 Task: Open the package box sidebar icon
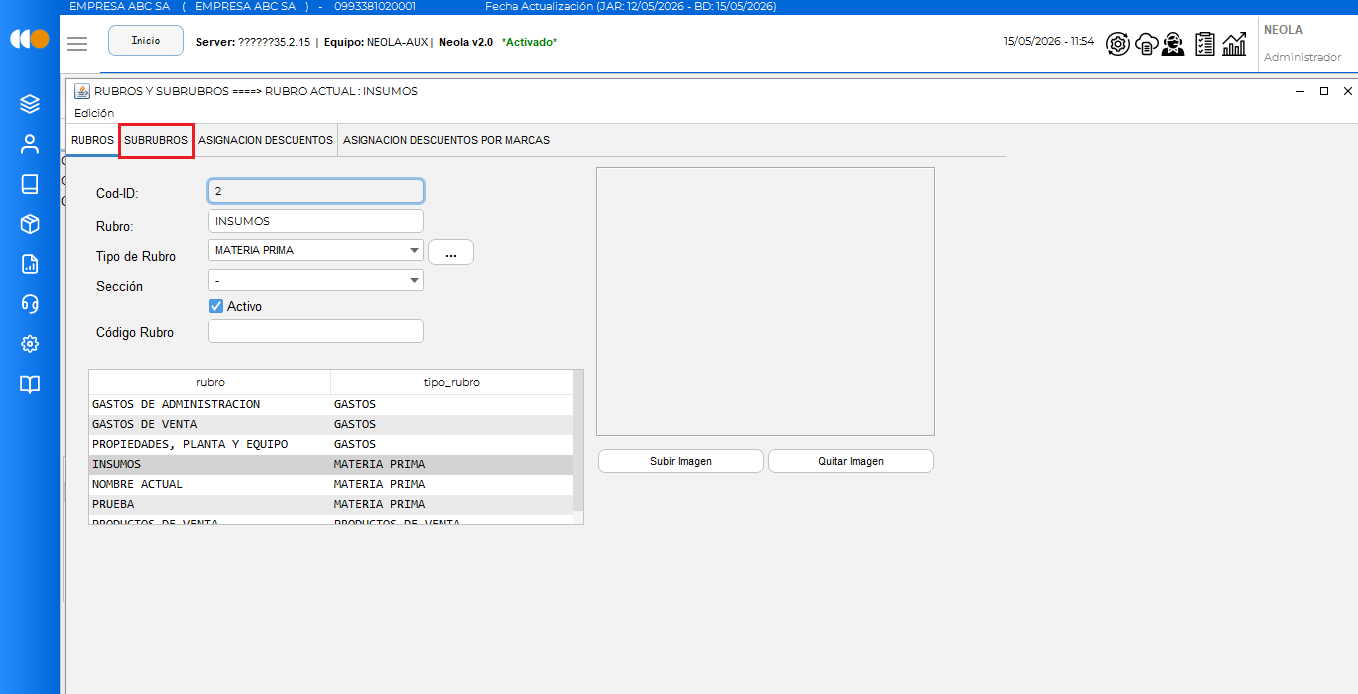point(30,224)
